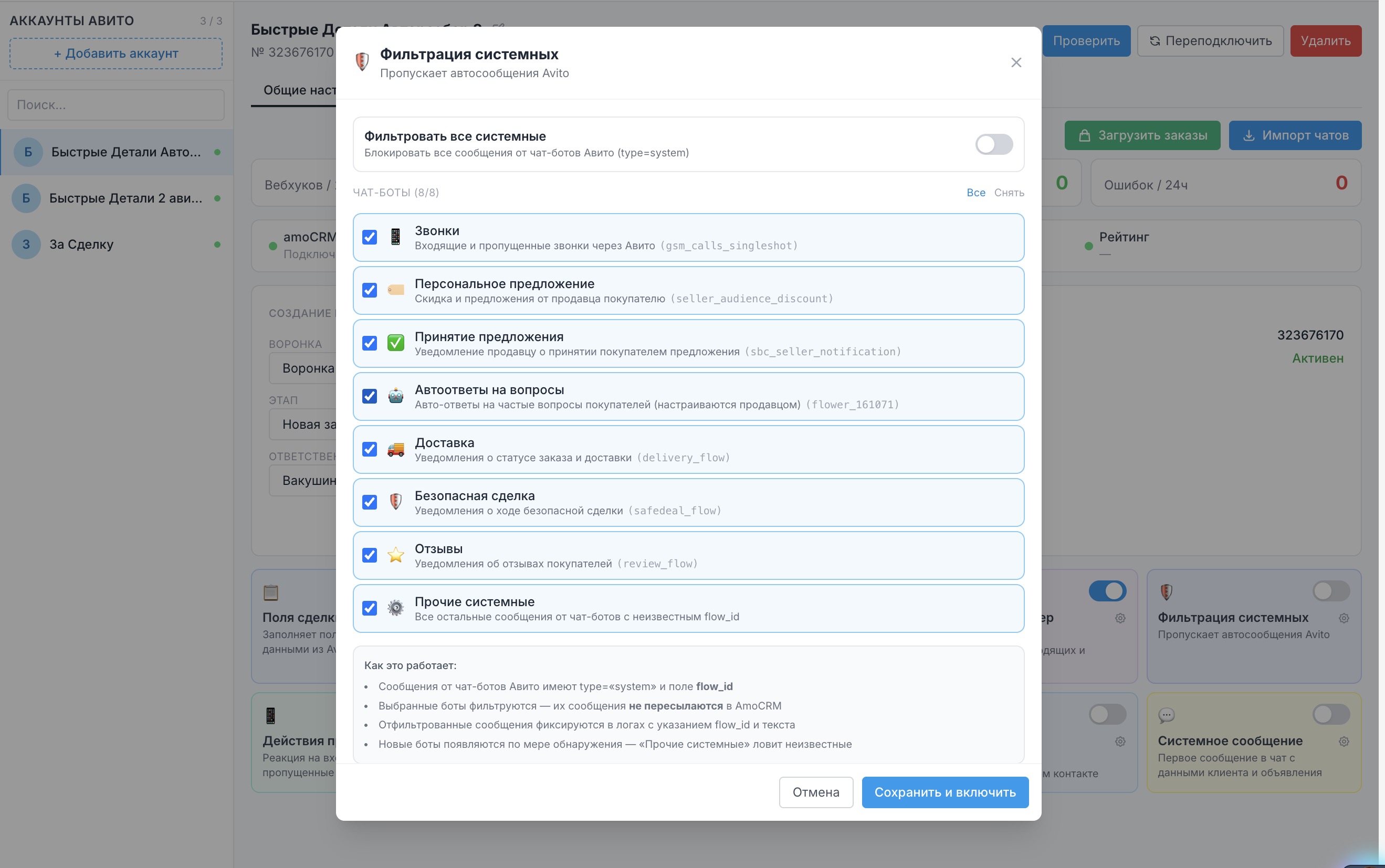Open settings gear on Системное сообщение card
1385x868 pixels.
click(1344, 742)
